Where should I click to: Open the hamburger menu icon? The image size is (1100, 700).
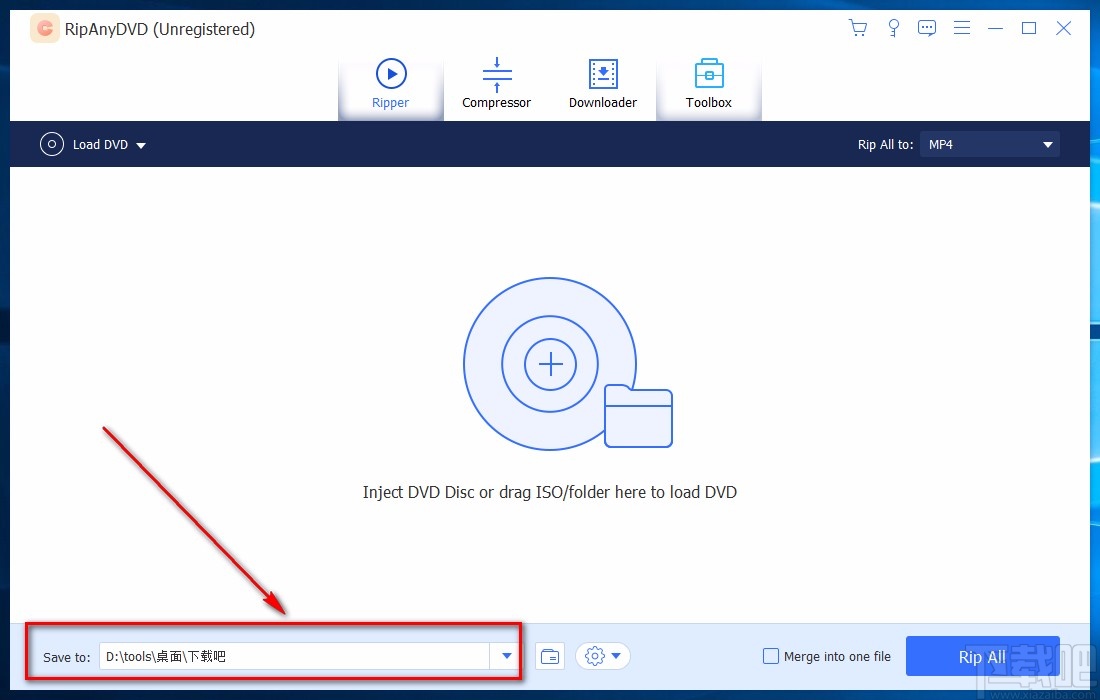tap(962, 28)
